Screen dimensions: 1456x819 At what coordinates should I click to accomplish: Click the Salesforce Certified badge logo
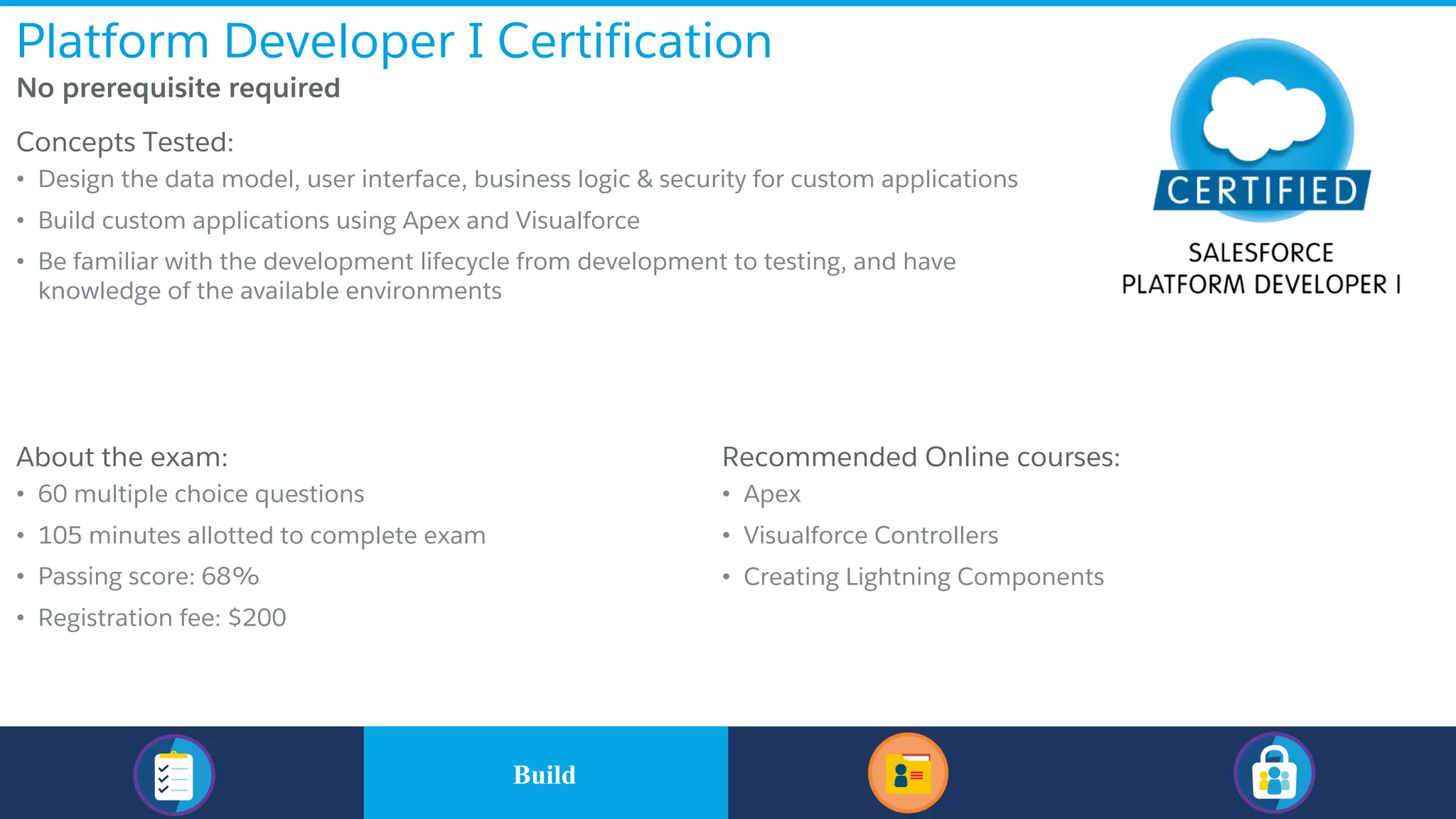1262,131
